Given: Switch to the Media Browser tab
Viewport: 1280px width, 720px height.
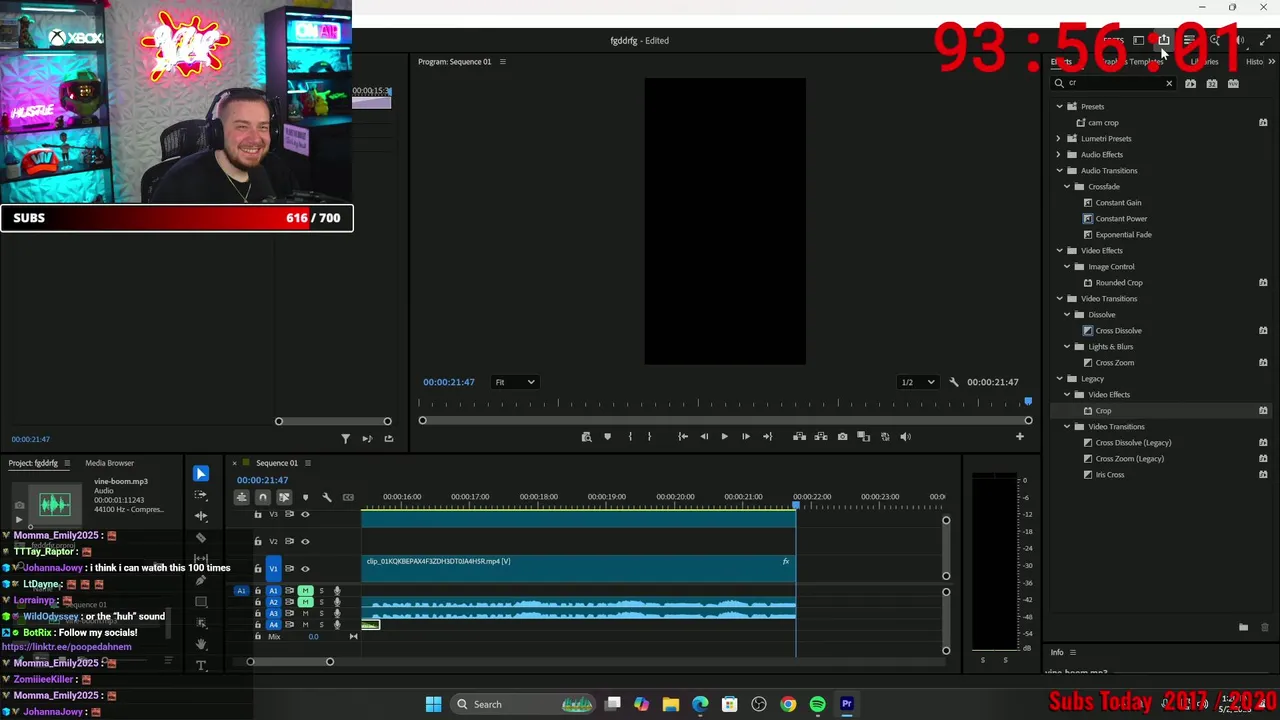Looking at the screenshot, I should (109, 463).
